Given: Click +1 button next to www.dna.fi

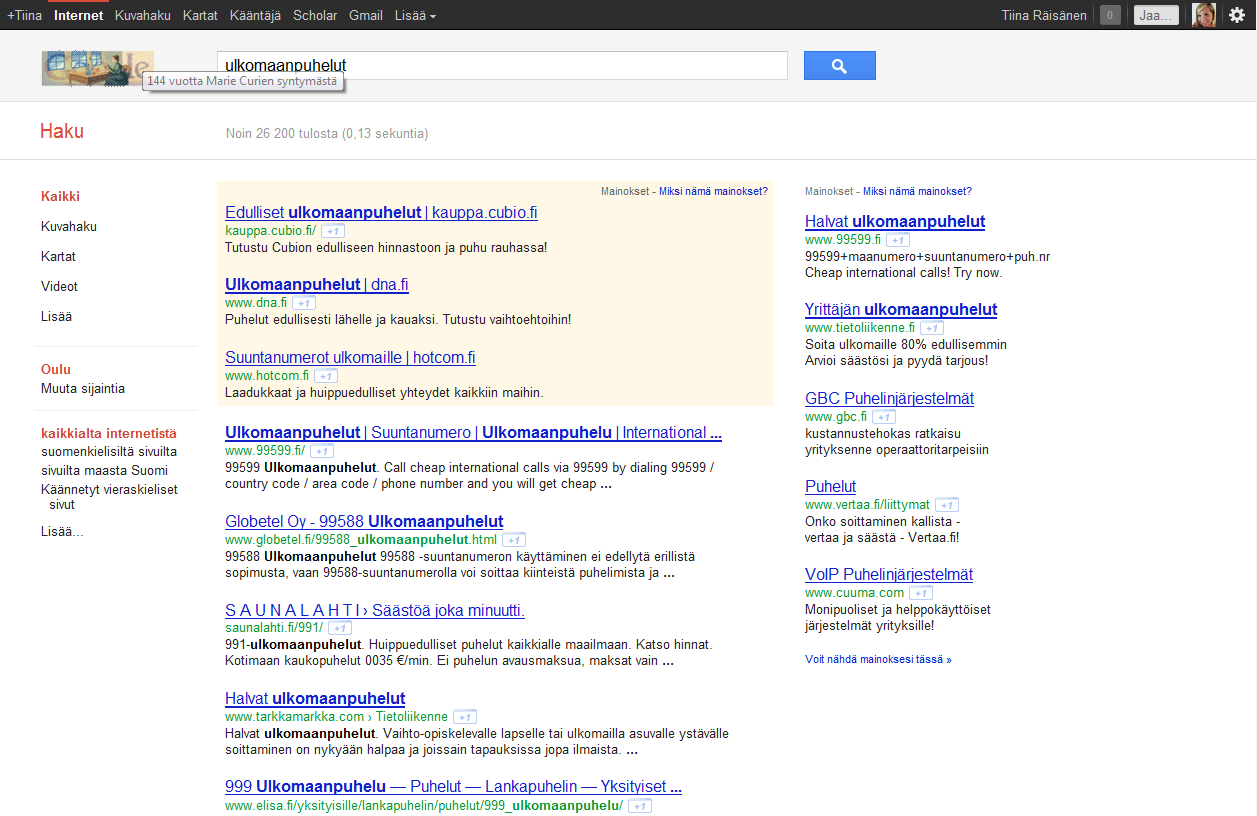Looking at the screenshot, I should coord(304,303).
